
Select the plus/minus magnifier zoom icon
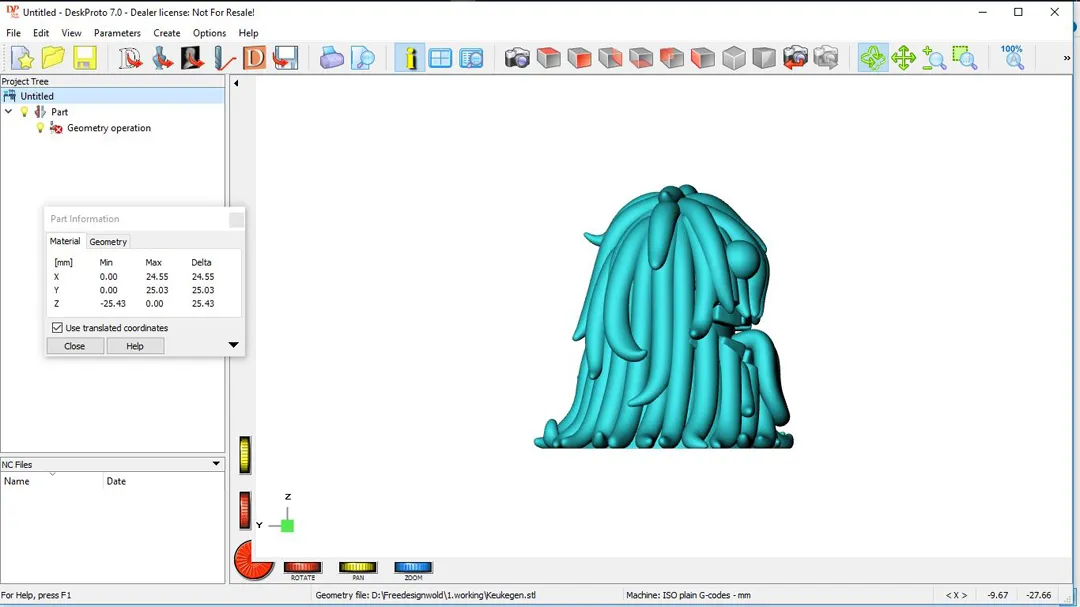click(934, 59)
